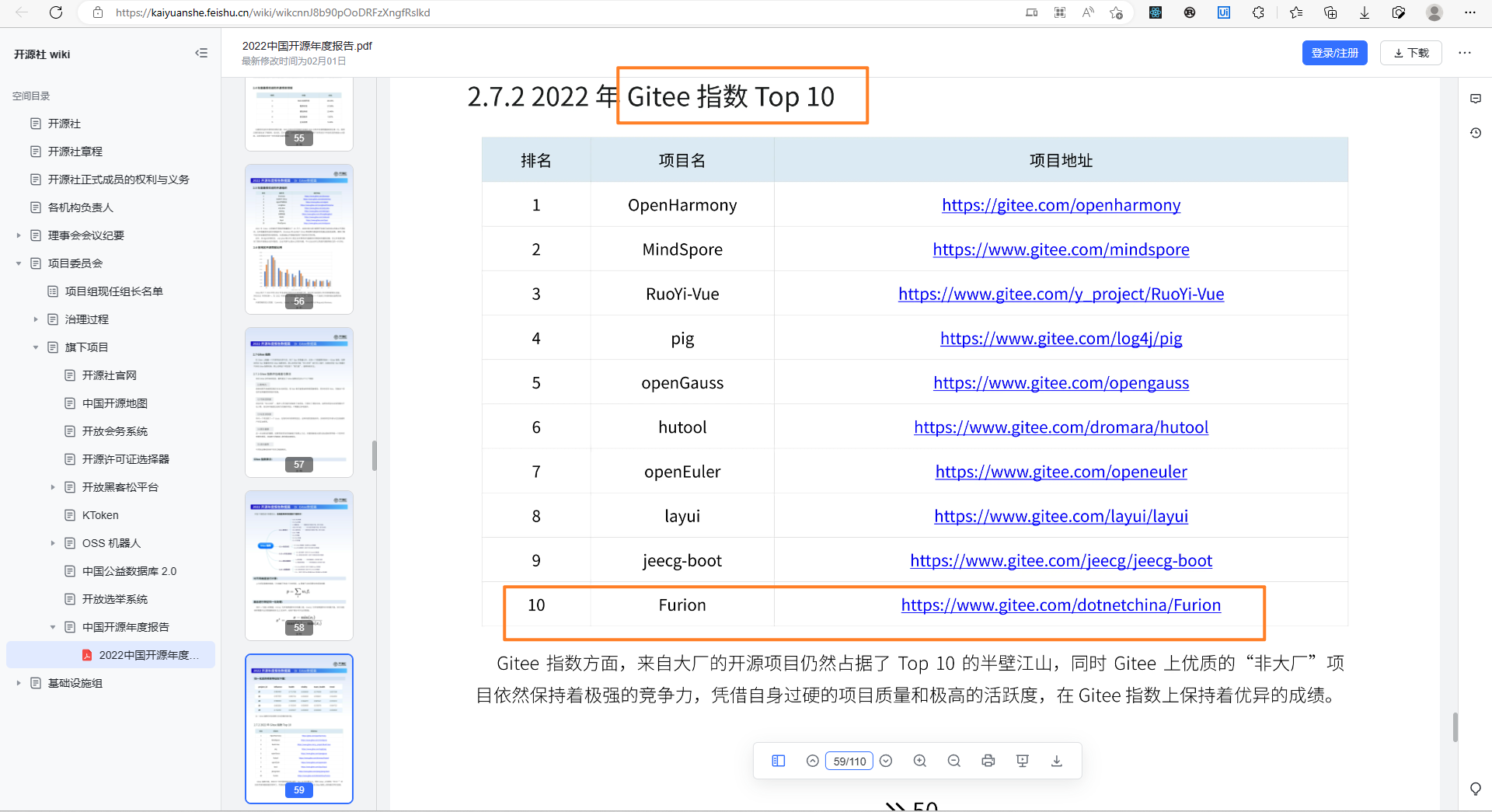Open document history on right rail
Viewport: 1492px width, 812px height.
coord(1476,133)
